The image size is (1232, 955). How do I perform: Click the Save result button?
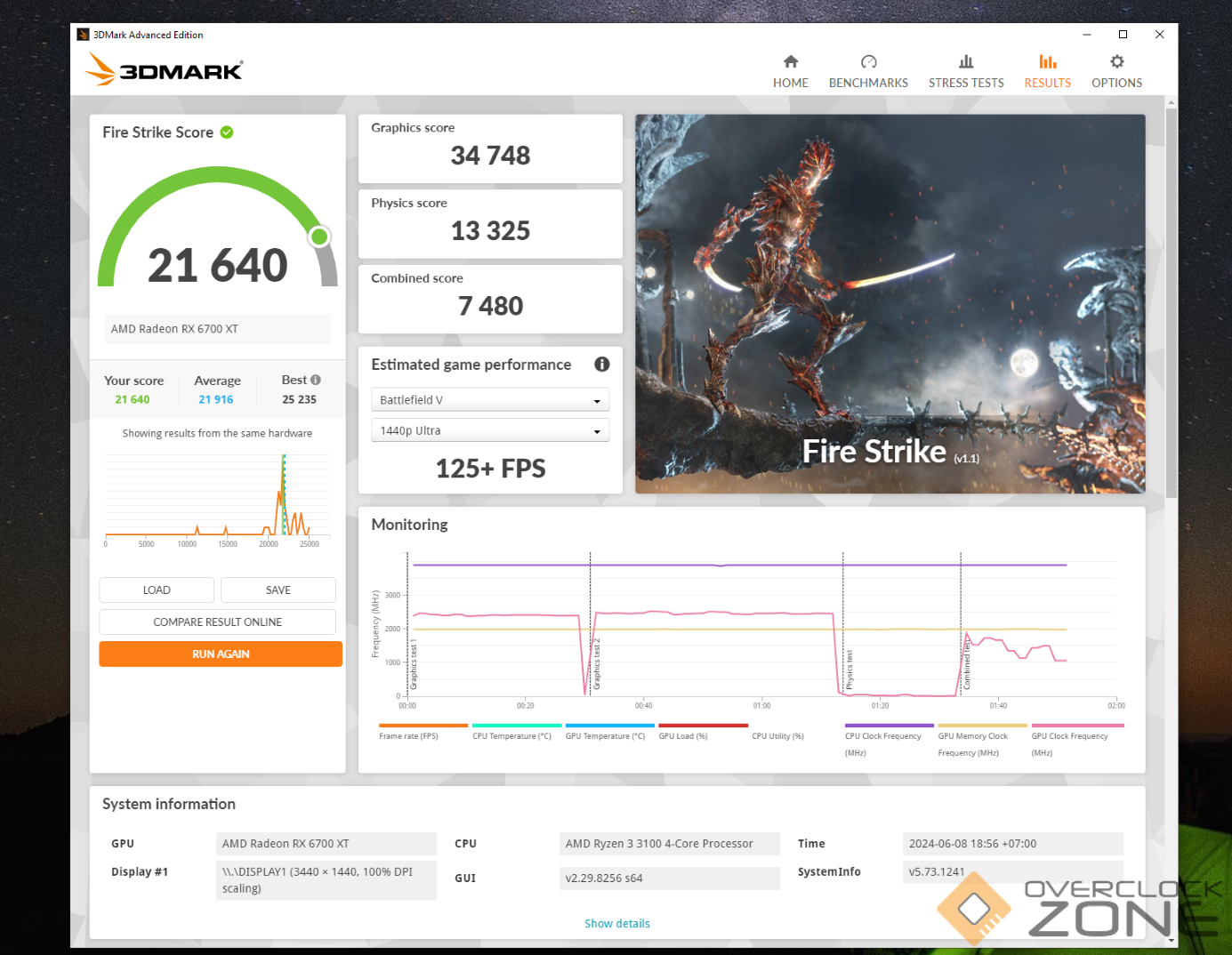pyautogui.click(x=278, y=590)
